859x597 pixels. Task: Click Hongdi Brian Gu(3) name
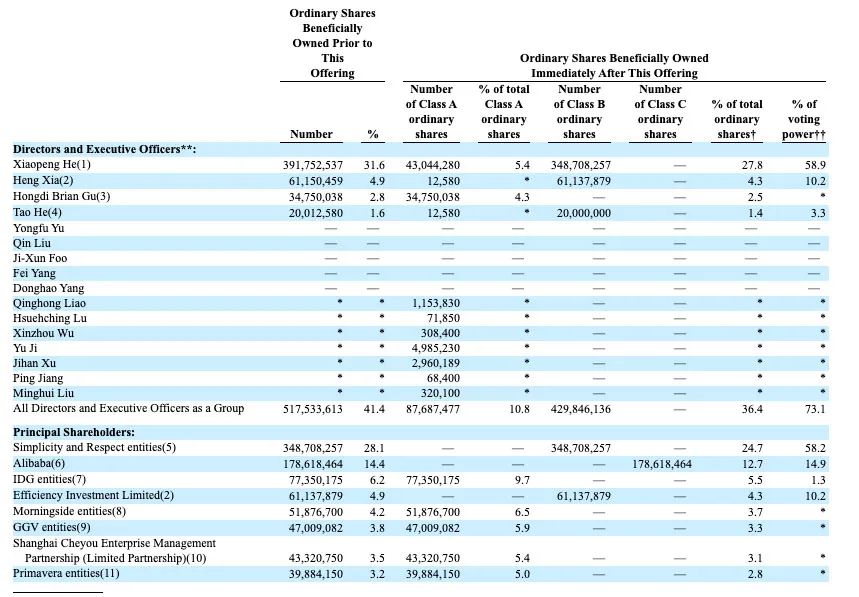coord(61,196)
